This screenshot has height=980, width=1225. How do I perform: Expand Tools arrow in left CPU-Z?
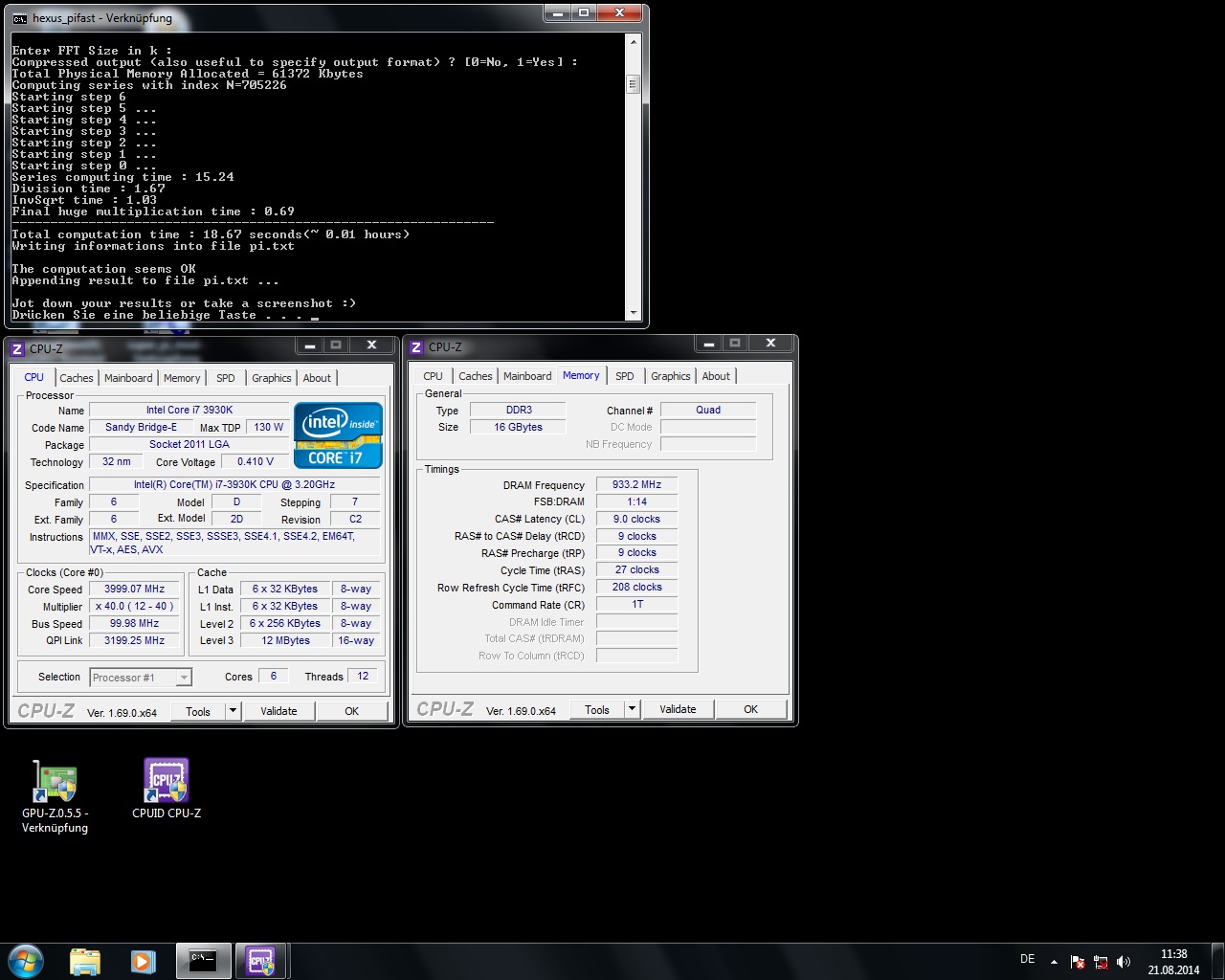point(233,711)
